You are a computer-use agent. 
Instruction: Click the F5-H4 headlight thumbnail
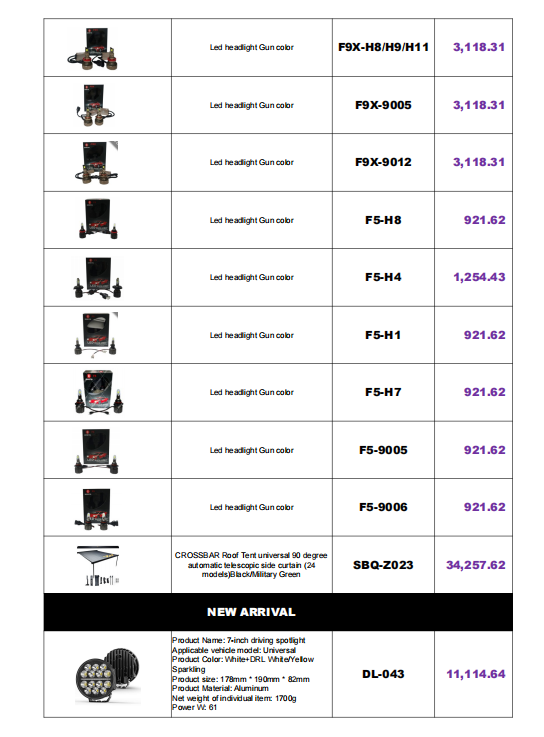pos(98,278)
